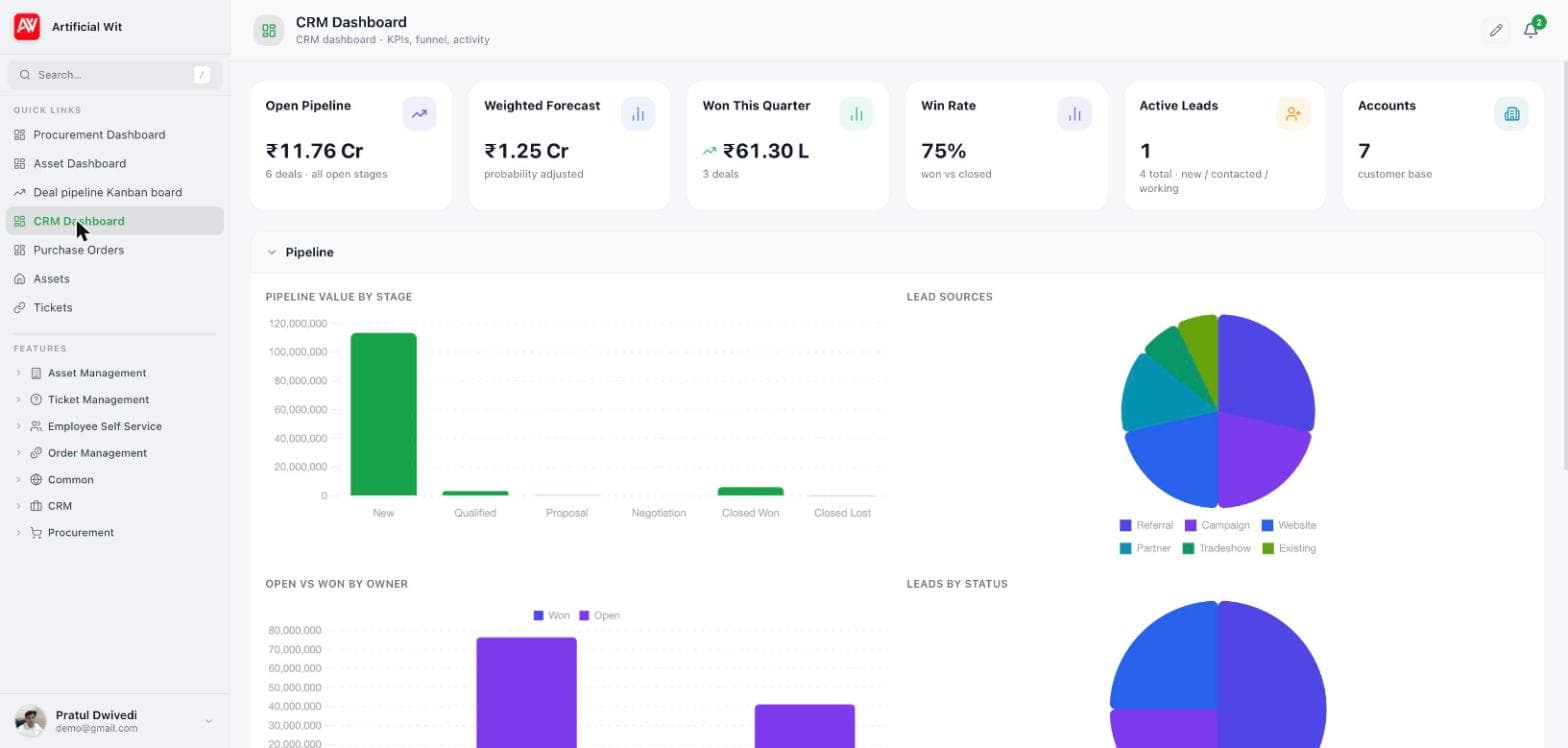Toggle the Partner legend item
This screenshot has width=1568, height=748.
pos(1145,548)
